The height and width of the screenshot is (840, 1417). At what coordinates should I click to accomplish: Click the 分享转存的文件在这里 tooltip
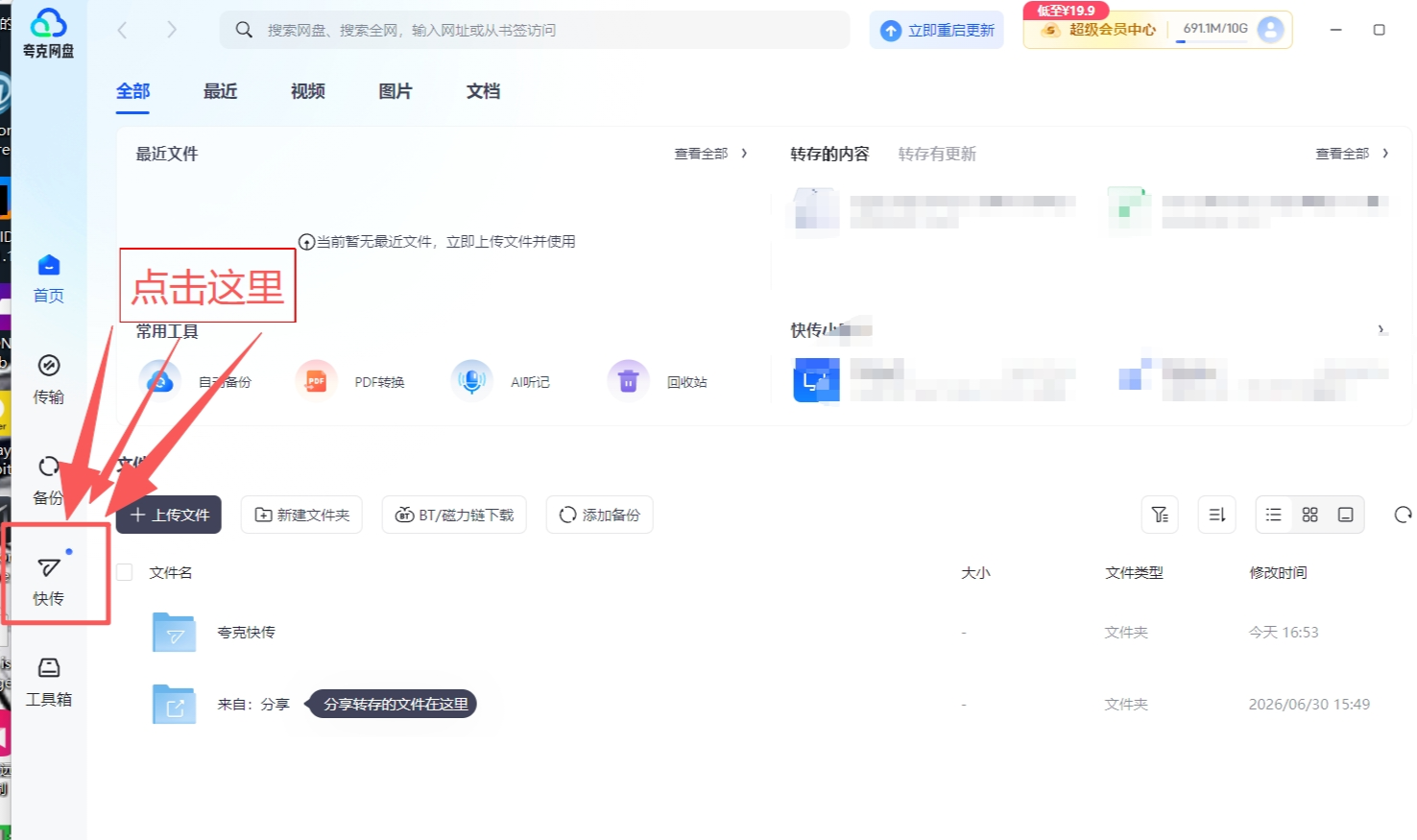[392, 704]
